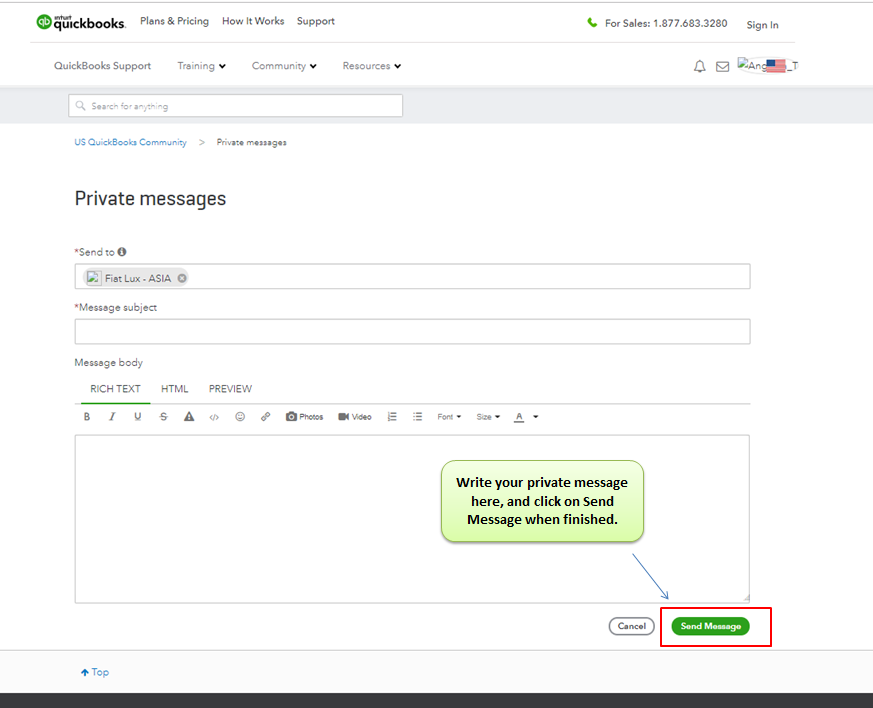The width and height of the screenshot is (873, 708).
Task: Open the emoji smiley picker
Action: (x=240, y=417)
